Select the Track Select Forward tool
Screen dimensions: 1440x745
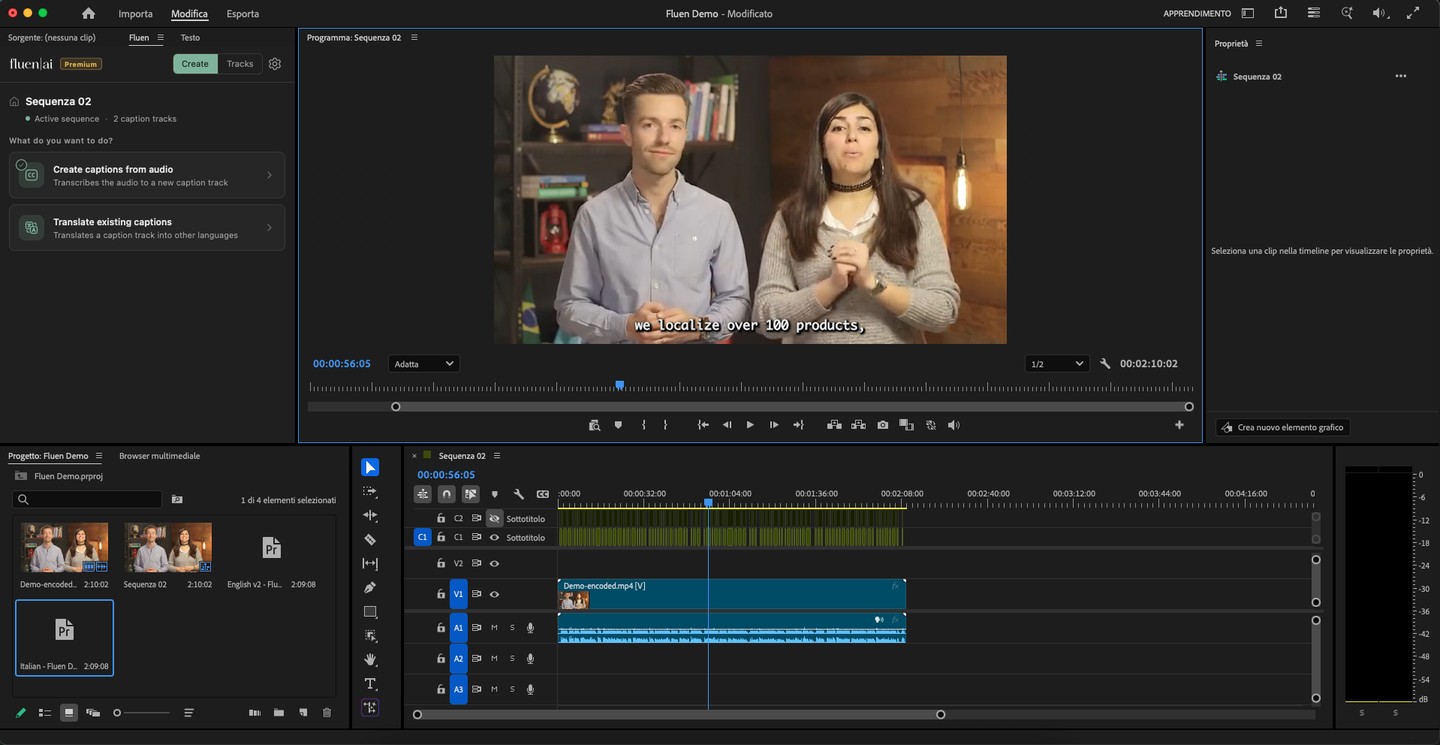tap(370, 492)
